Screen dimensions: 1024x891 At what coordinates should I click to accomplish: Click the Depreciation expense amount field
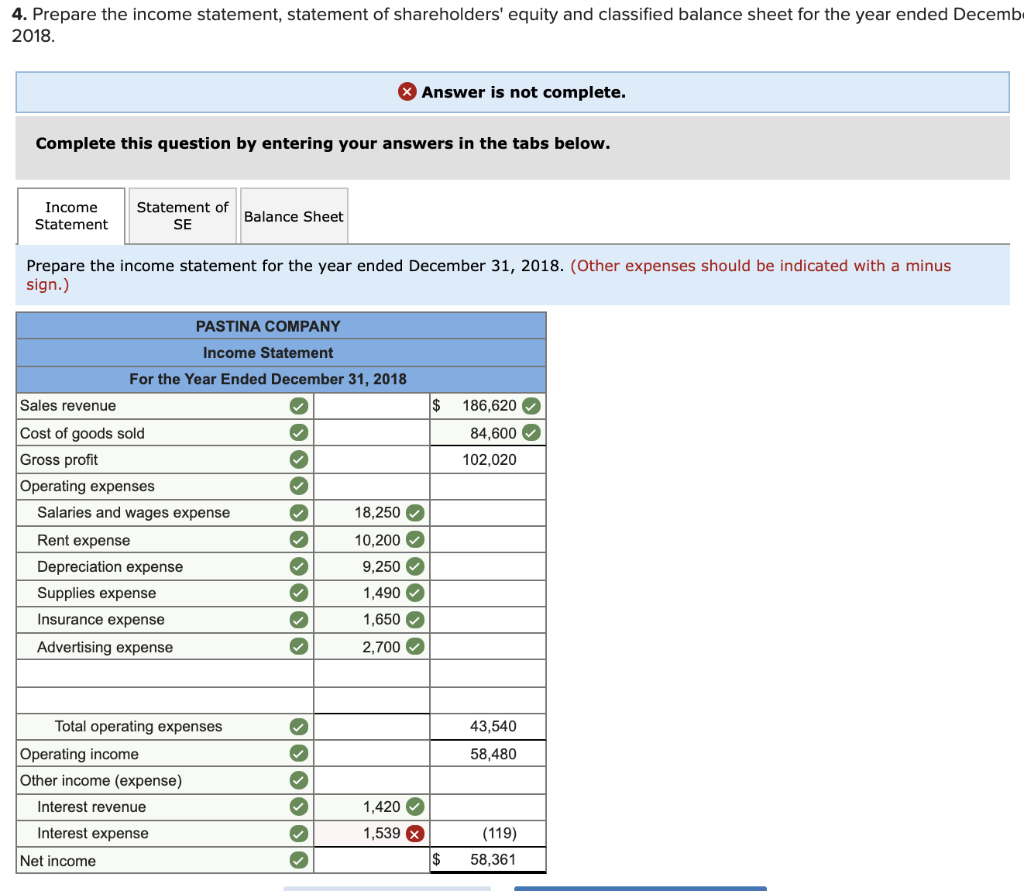pos(372,566)
